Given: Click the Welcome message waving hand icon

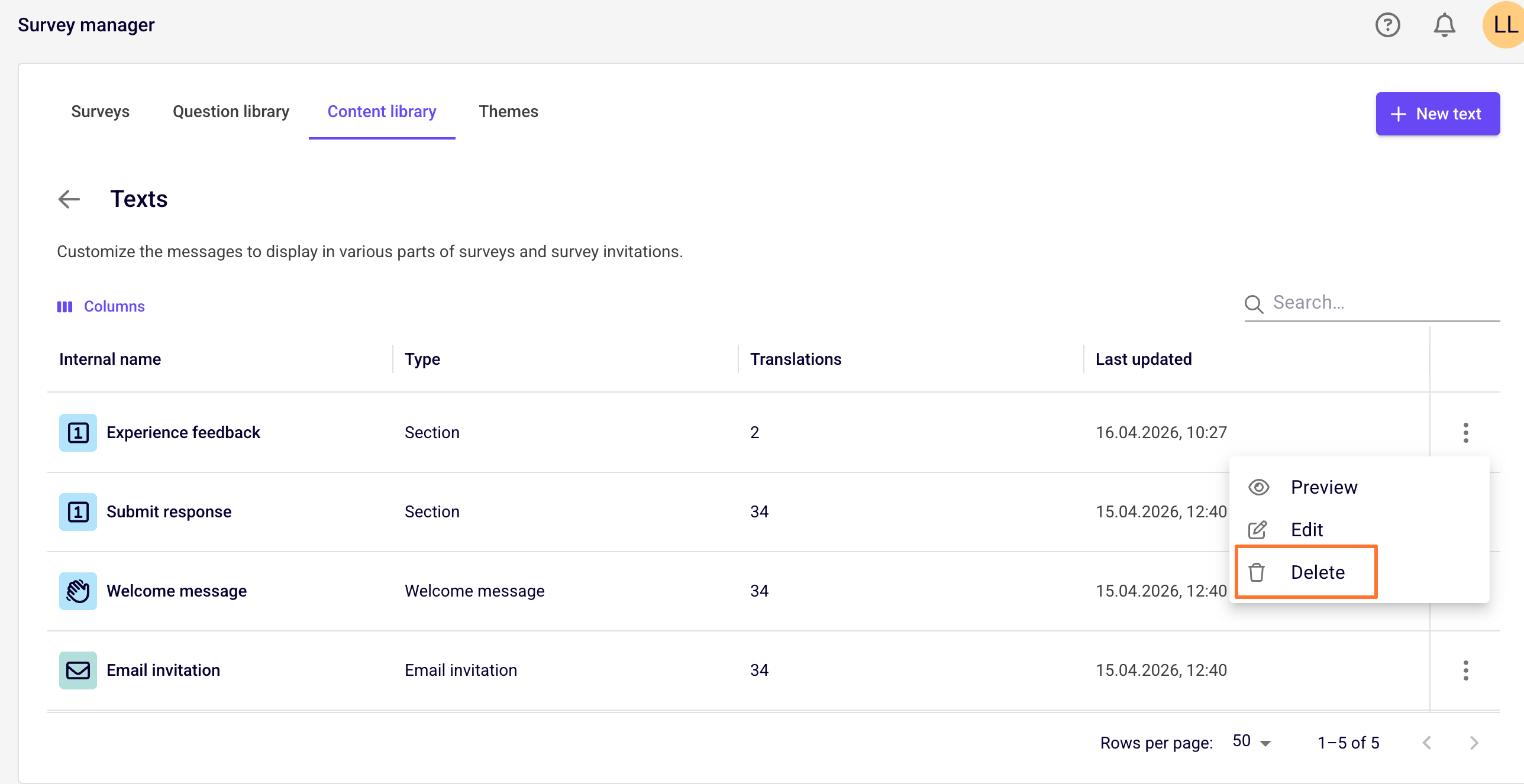Looking at the screenshot, I should (x=78, y=591).
